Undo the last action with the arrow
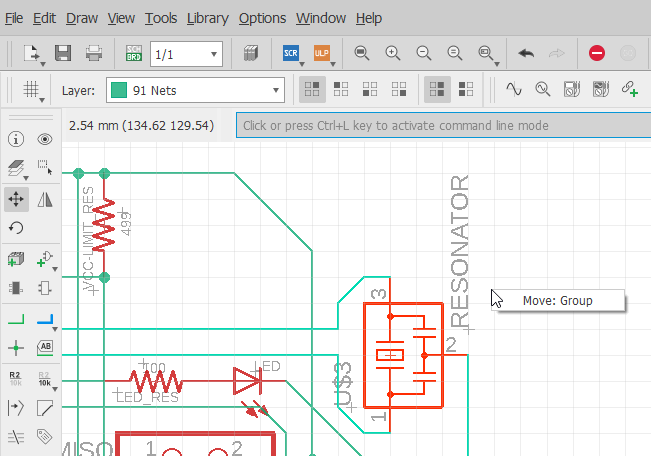The image size is (651, 456). click(526, 53)
